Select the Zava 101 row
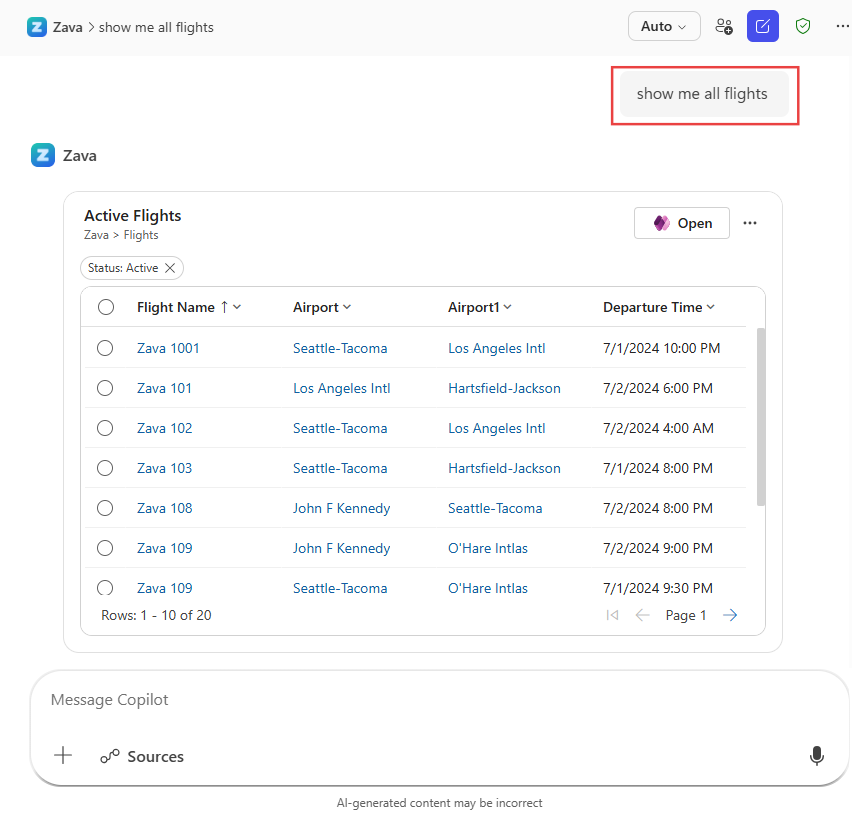 (x=105, y=388)
